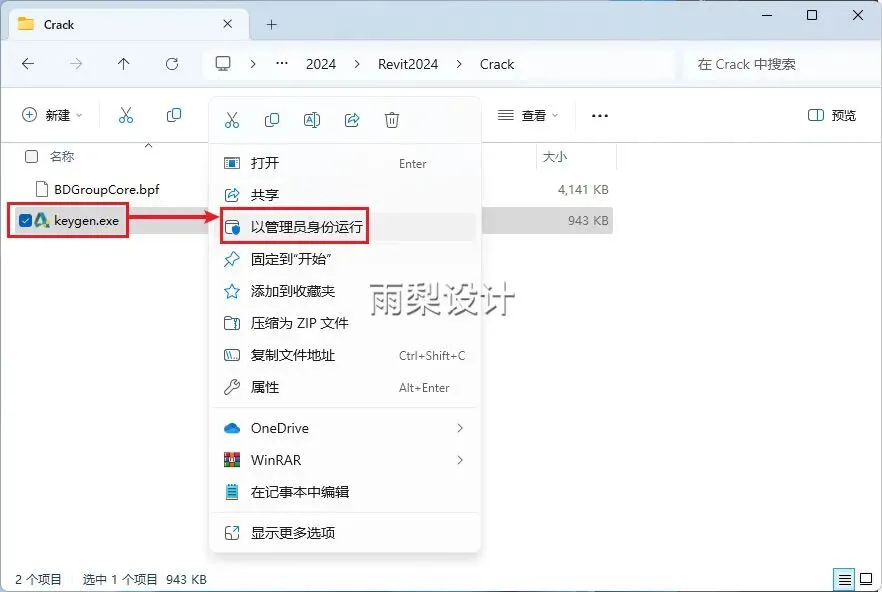882x592 pixels.
Task: Switch to details view in the status bar
Action: coord(844,579)
